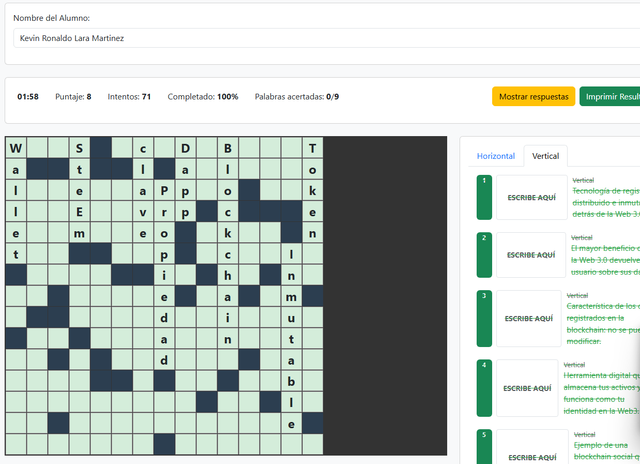The height and width of the screenshot is (464, 640).
Task: Click the 'Completado: 100%' text
Action: (x=203, y=97)
